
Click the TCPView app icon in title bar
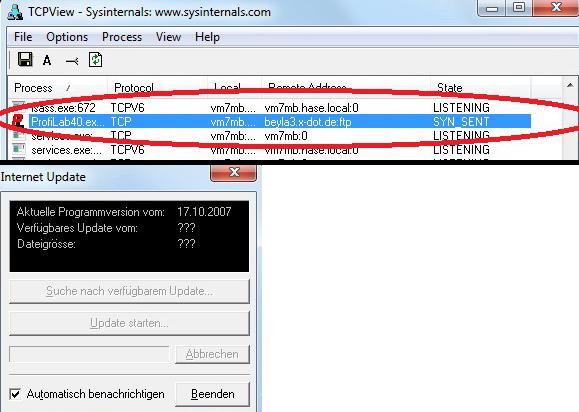tap(15, 11)
